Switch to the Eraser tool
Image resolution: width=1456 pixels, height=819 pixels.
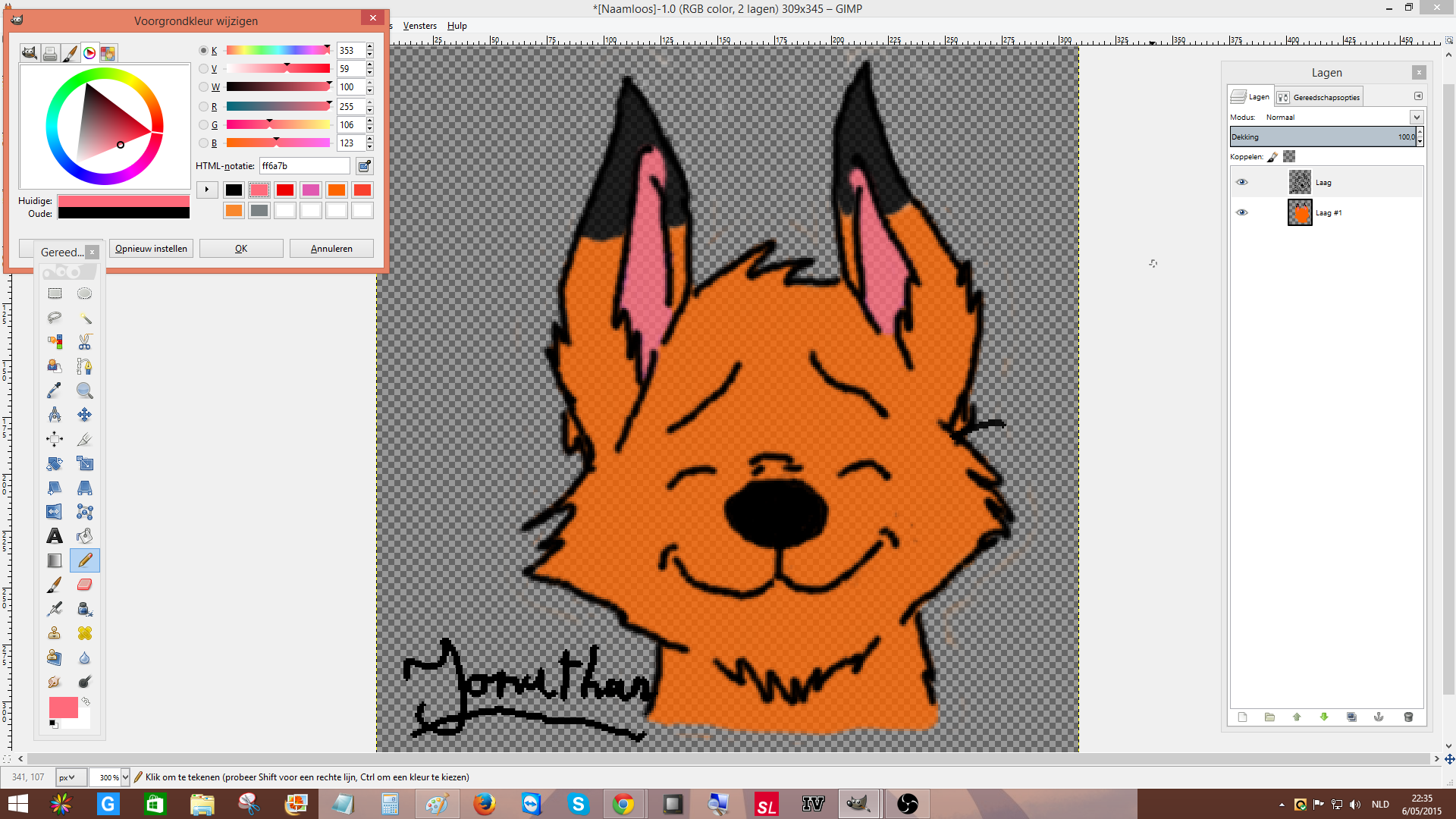coord(84,585)
